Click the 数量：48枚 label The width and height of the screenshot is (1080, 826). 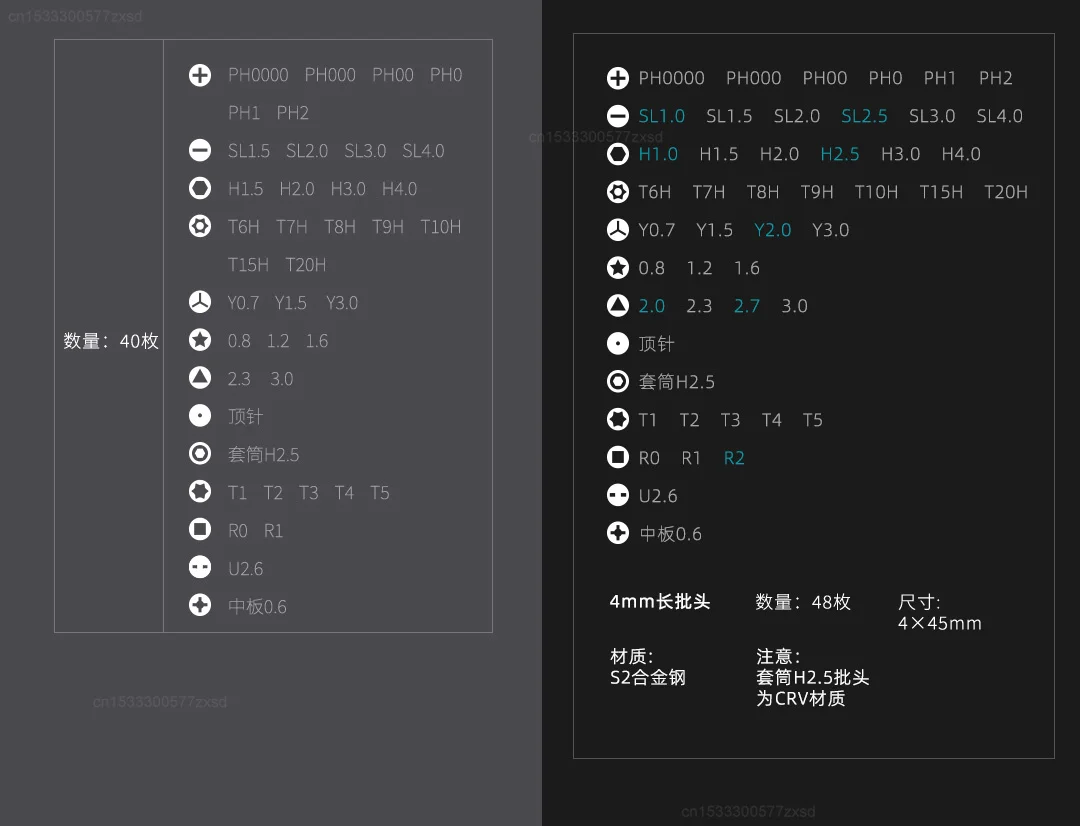pos(803,602)
